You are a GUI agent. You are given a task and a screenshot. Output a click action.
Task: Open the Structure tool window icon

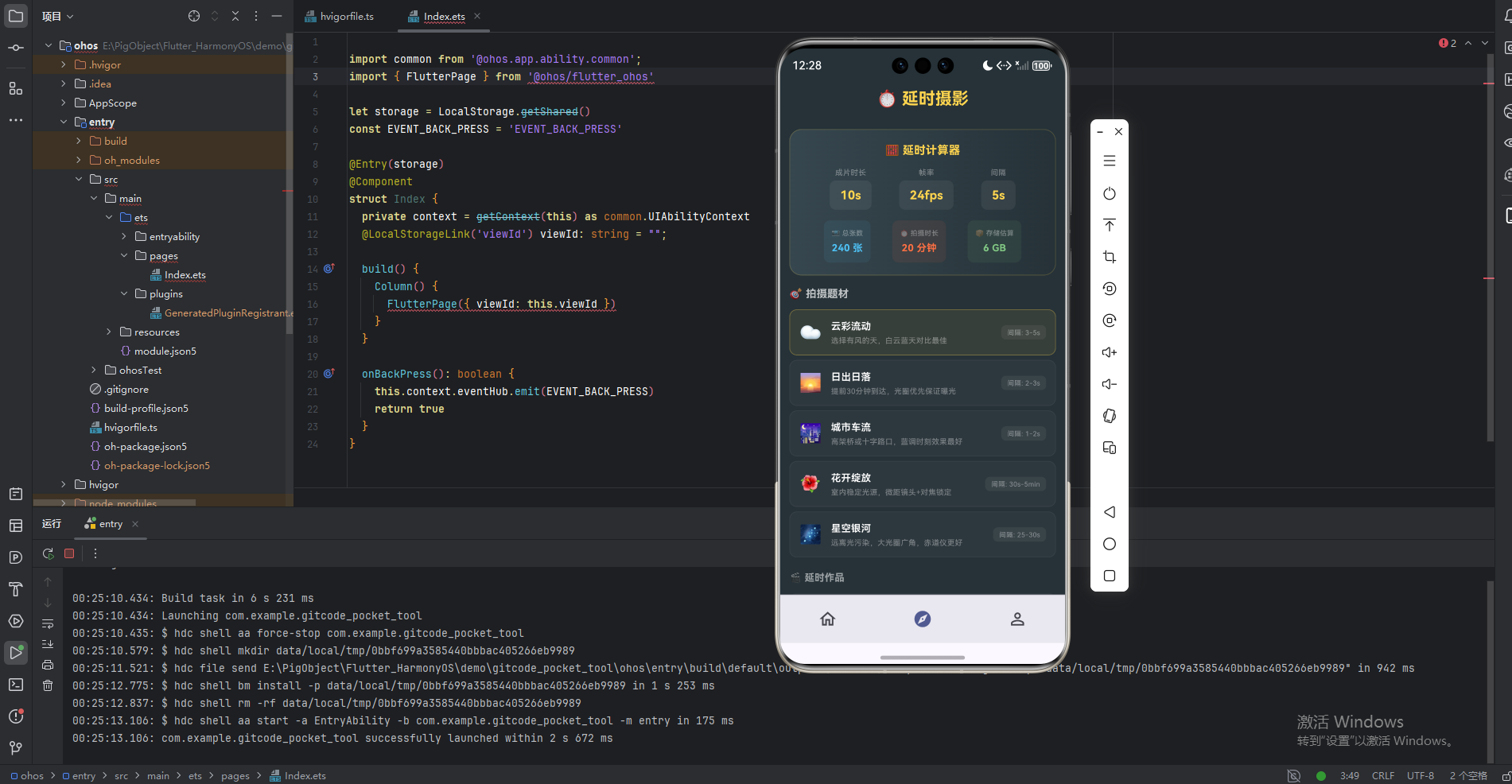(x=16, y=88)
